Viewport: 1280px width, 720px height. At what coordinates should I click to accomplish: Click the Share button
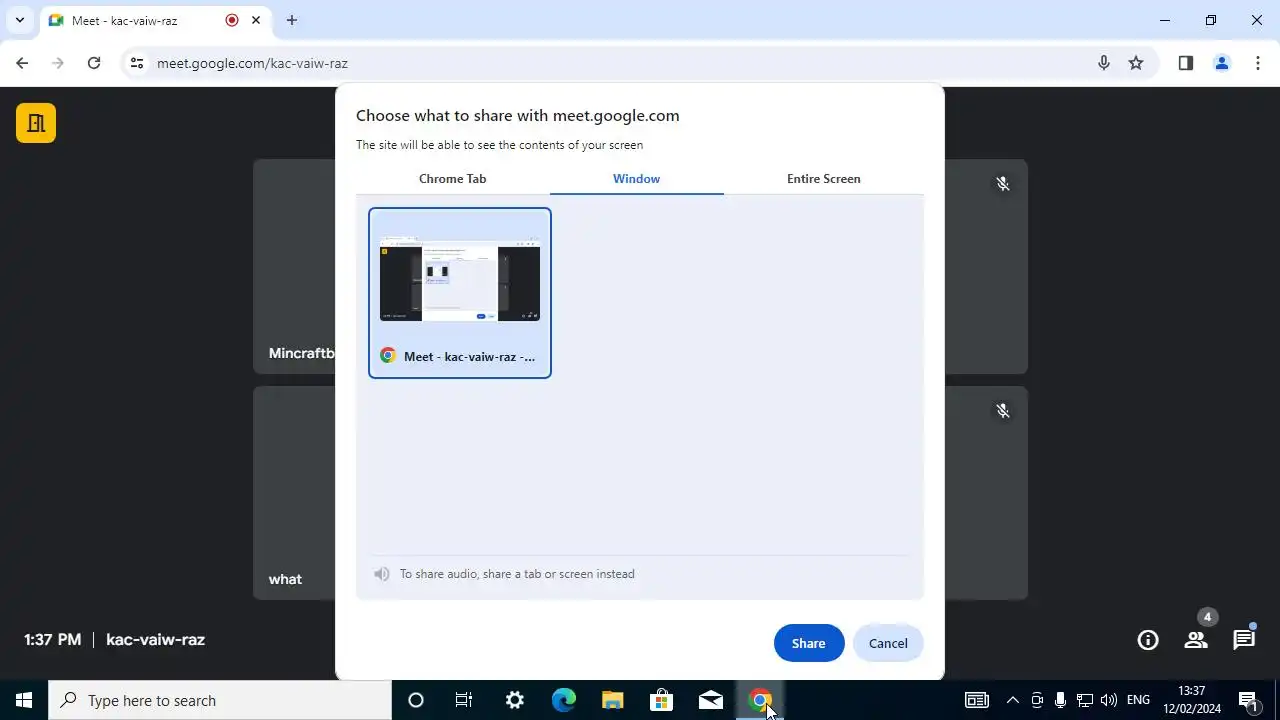pyautogui.click(x=809, y=643)
